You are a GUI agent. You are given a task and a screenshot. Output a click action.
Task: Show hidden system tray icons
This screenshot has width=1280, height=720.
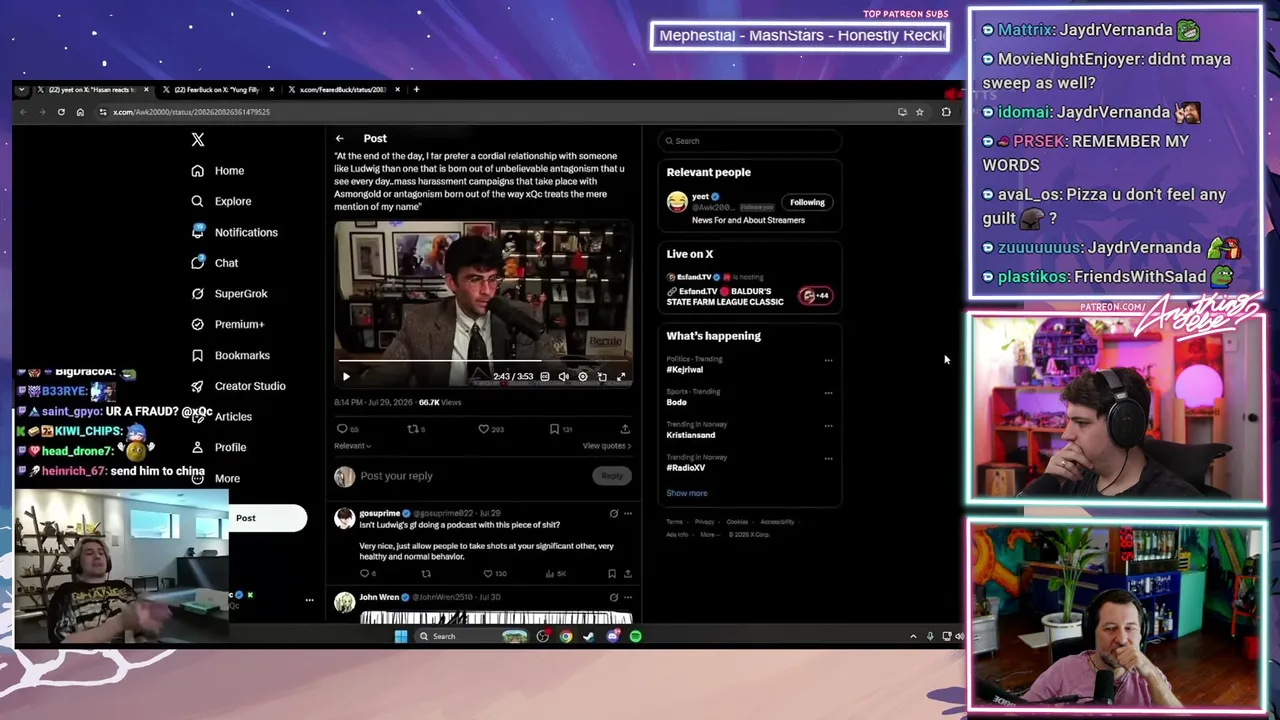[913, 637]
